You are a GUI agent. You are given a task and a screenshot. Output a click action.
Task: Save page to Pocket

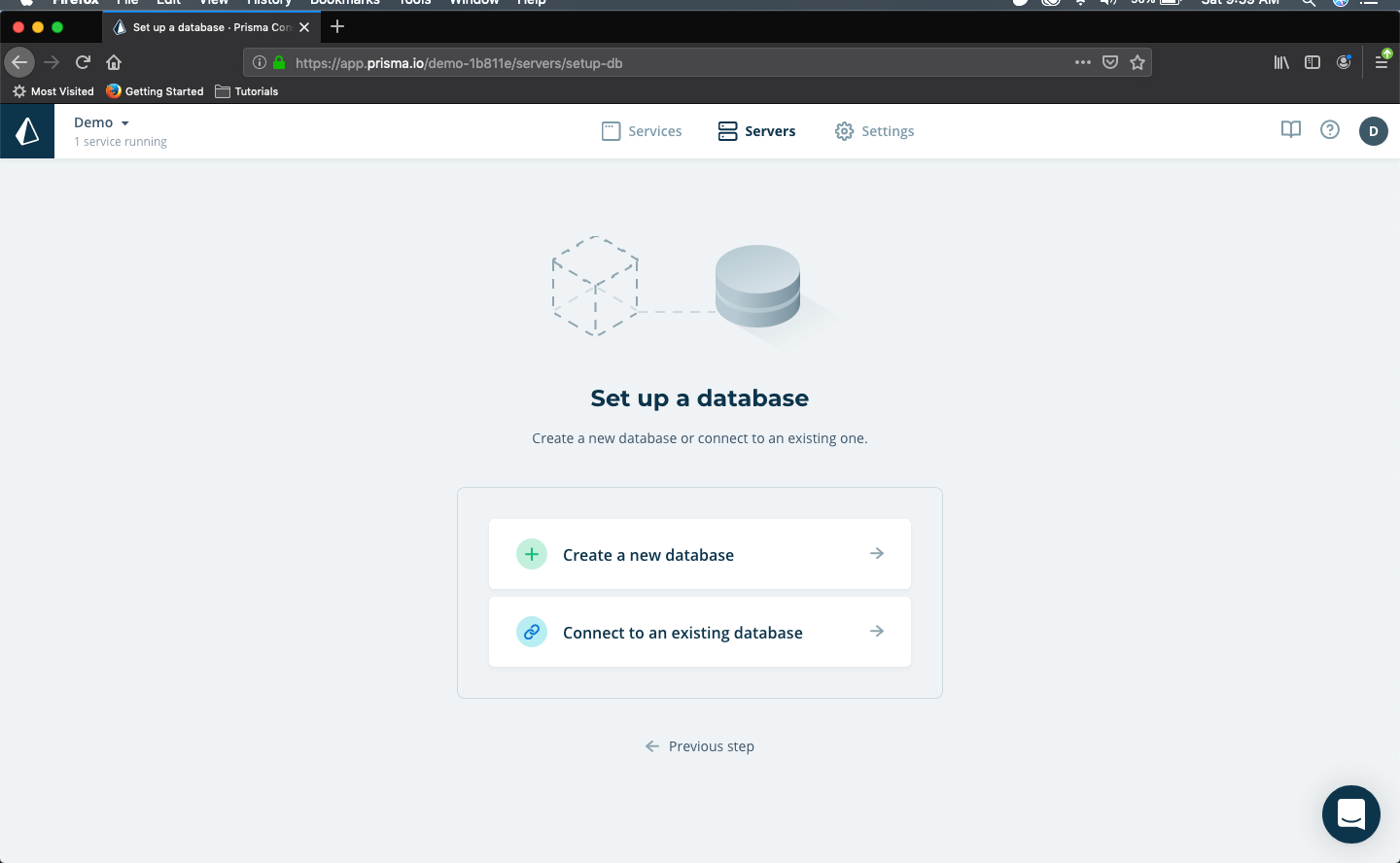1110,62
